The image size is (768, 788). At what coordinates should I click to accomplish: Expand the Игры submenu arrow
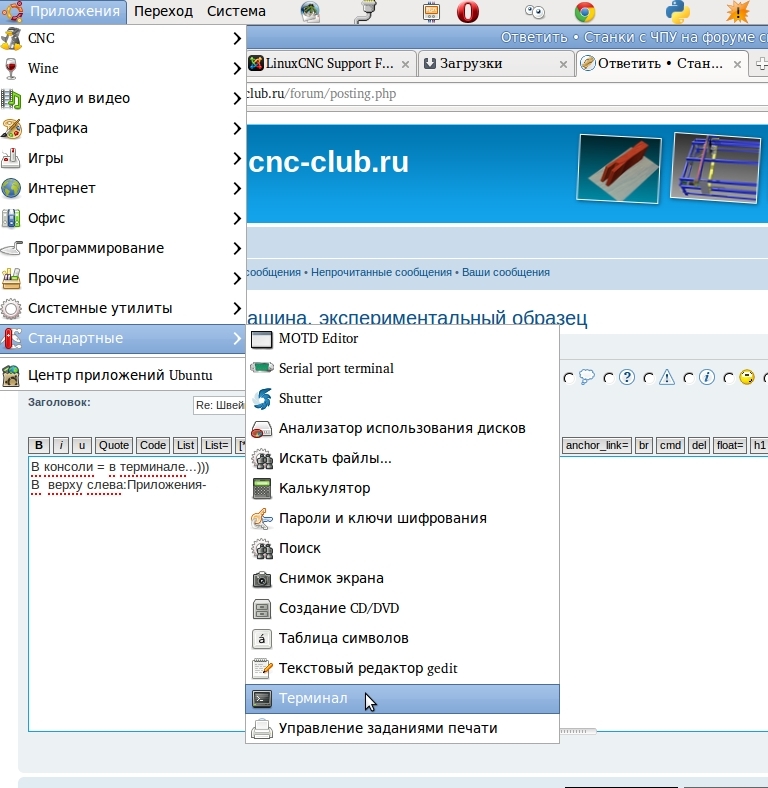coord(237,159)
